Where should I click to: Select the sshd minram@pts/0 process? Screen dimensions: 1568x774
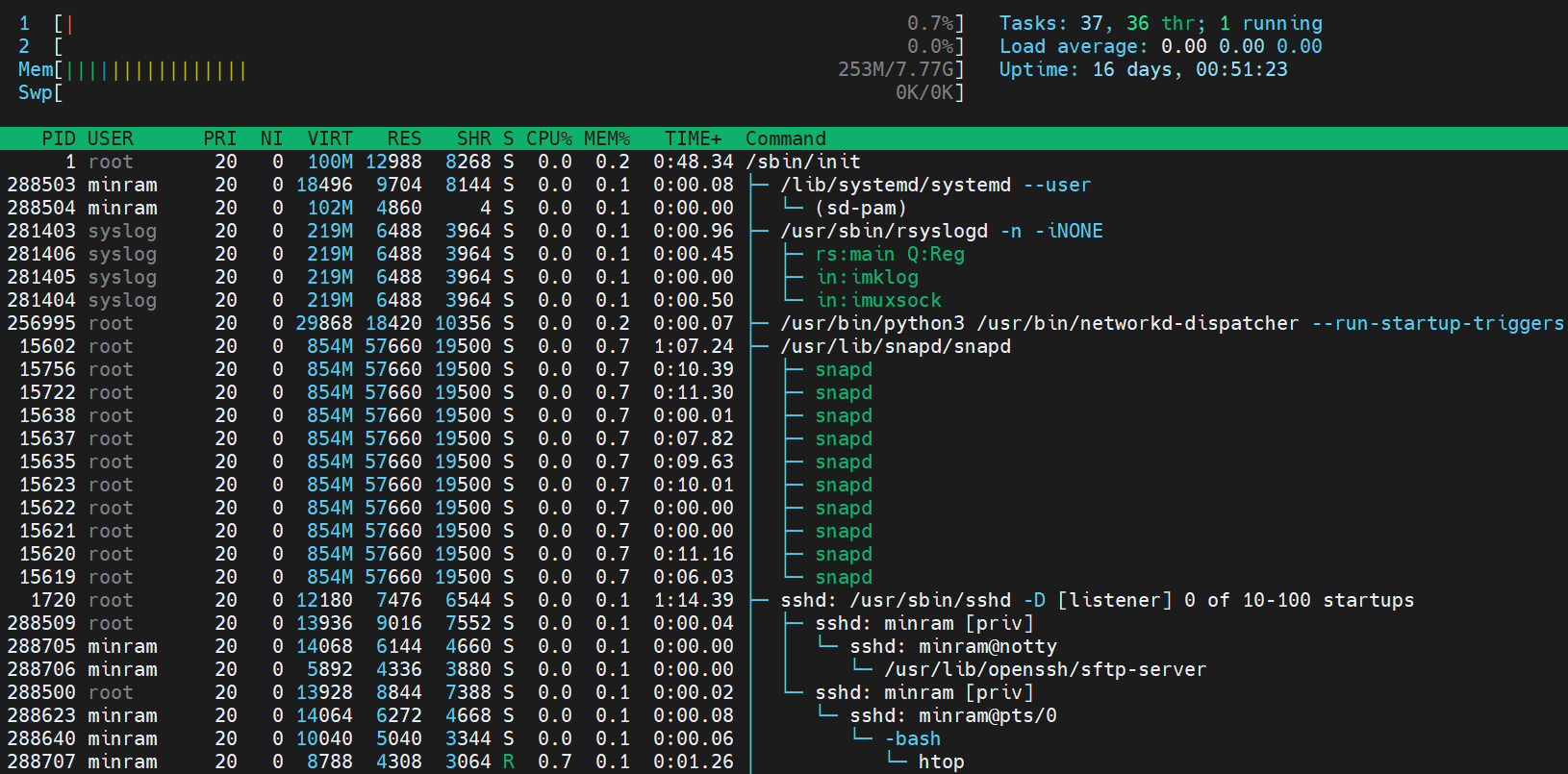coord(784,715)
